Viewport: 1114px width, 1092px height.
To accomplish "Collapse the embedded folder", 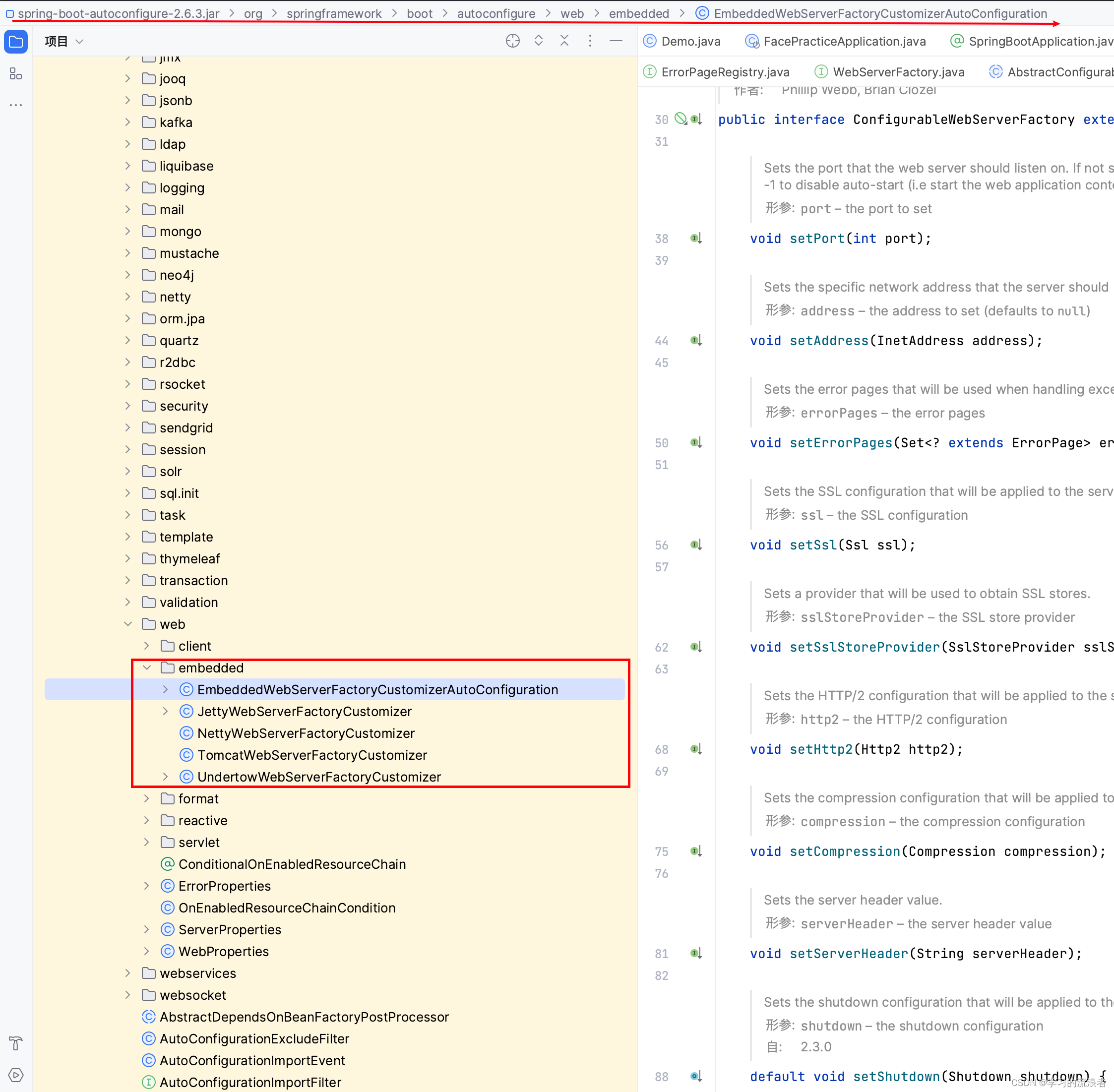I will (x=147, y=667).
